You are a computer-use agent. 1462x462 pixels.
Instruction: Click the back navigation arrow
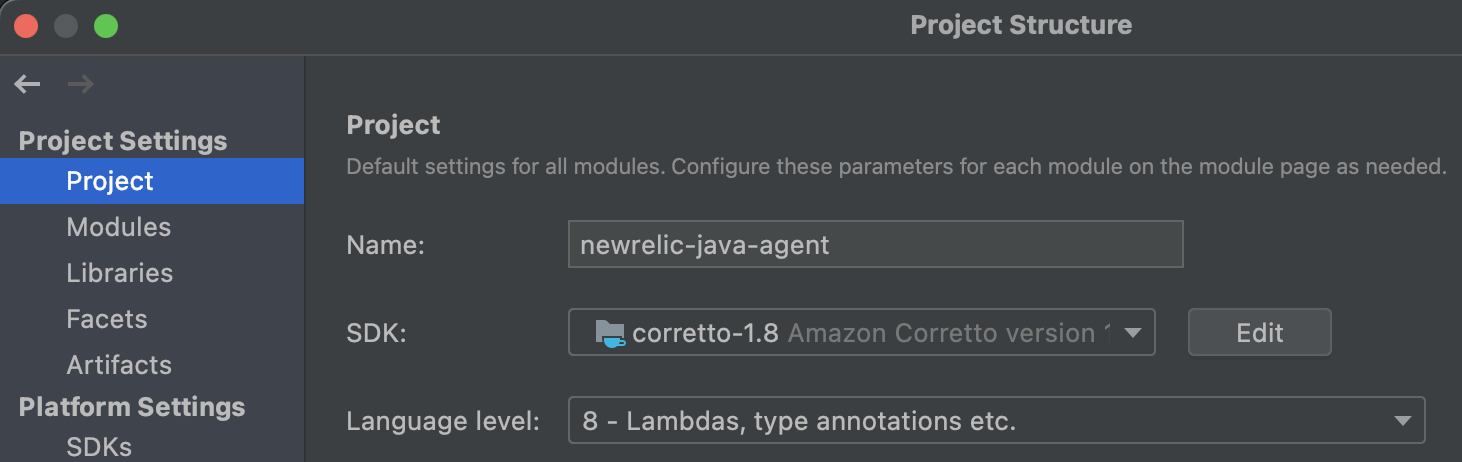[28, 85]
